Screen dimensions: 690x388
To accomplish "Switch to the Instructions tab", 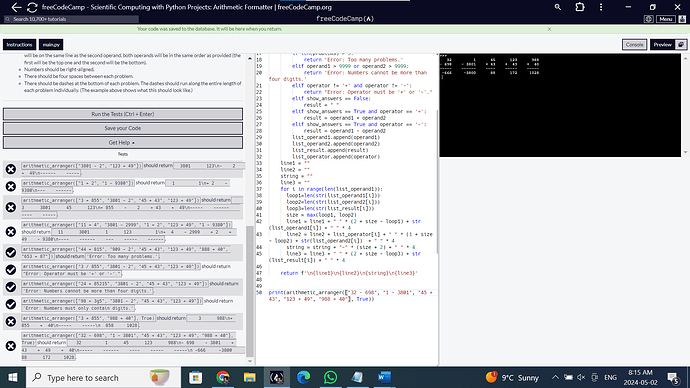I will (x=19, y=44).
